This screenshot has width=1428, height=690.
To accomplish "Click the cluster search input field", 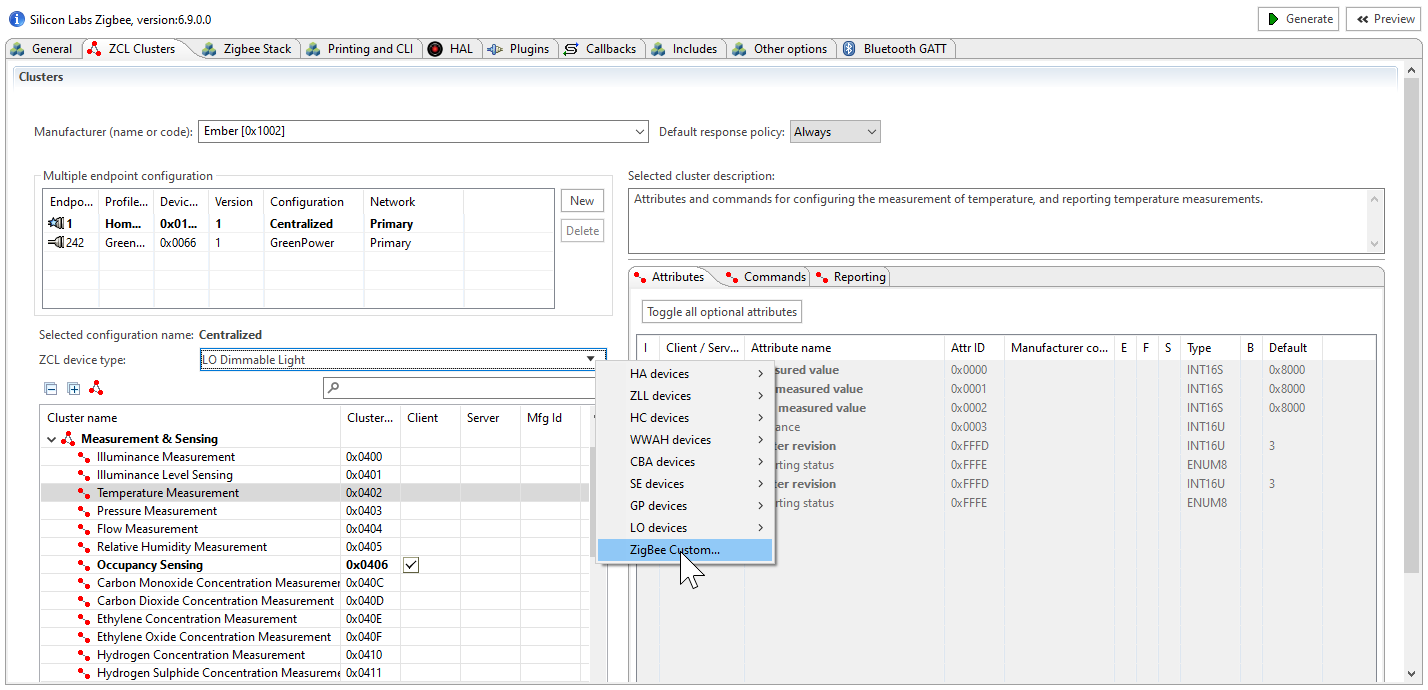I will pos(460,387).
